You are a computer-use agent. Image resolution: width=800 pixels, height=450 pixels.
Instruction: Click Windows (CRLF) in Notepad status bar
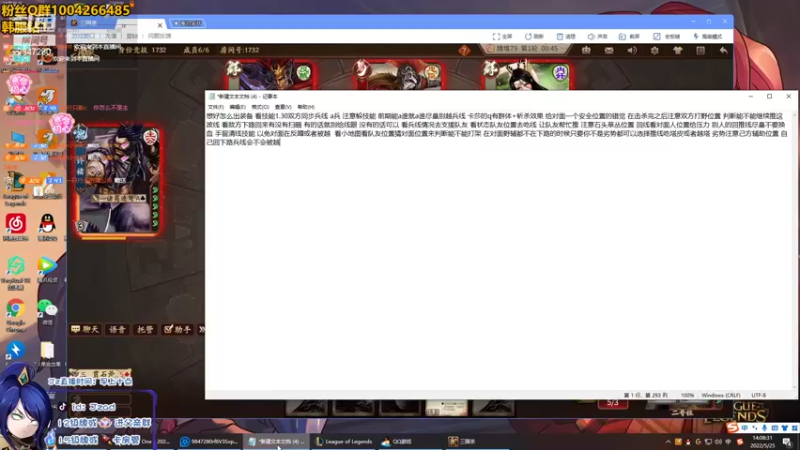(x=720, y=395)
